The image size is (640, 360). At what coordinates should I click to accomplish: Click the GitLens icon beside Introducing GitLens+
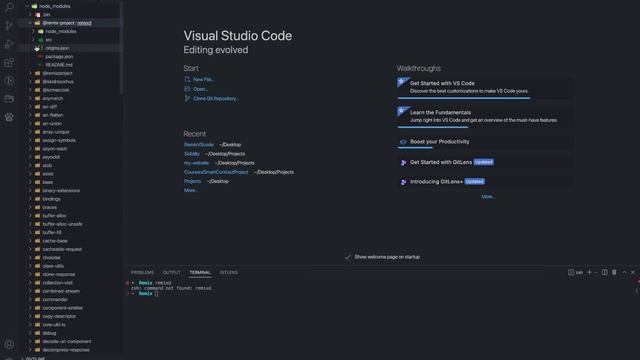pos(403,182)
